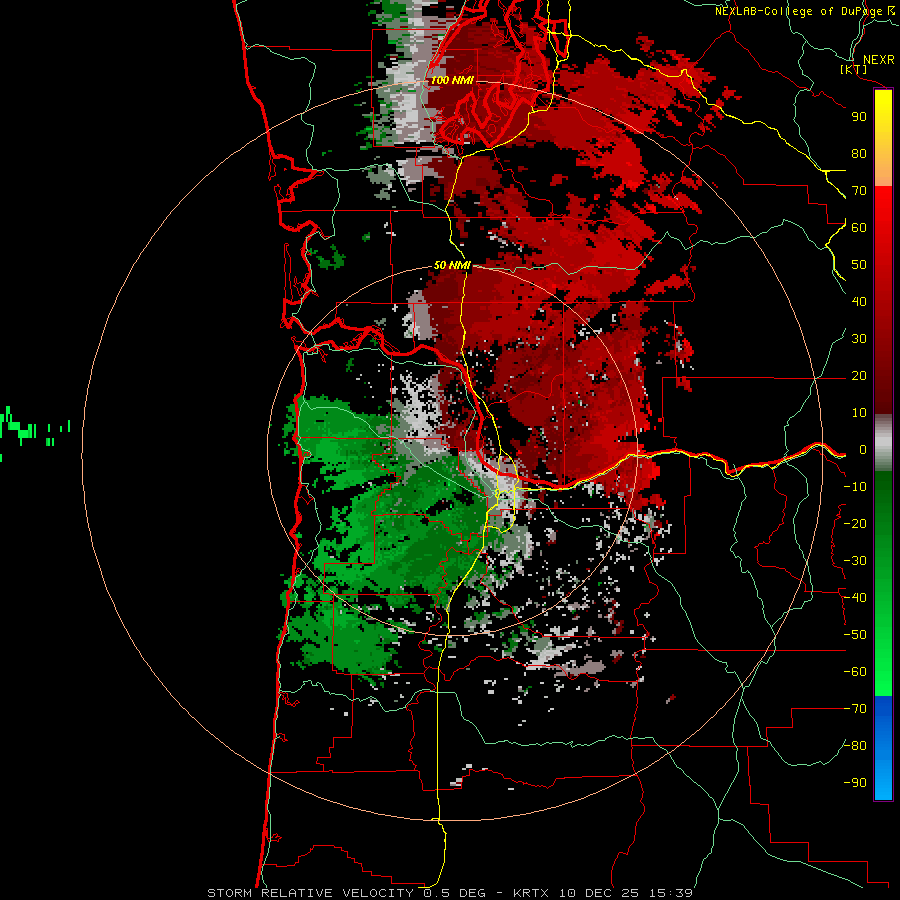Image resolution: width=900 pixels, height=900 pixels.
Task: Click the -30 value on velocity scale
Action: pyautogui.click(x=855, y=561)
